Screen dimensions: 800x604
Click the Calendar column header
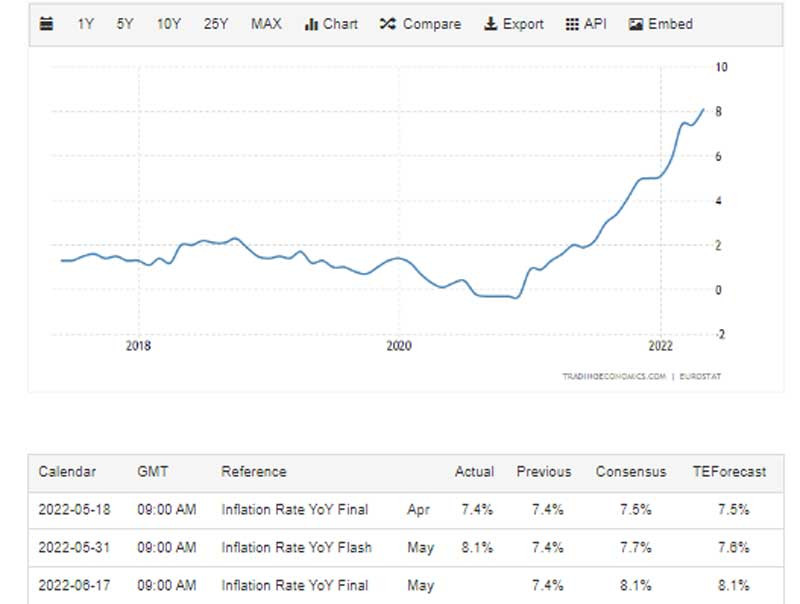(x=68, y=471)
